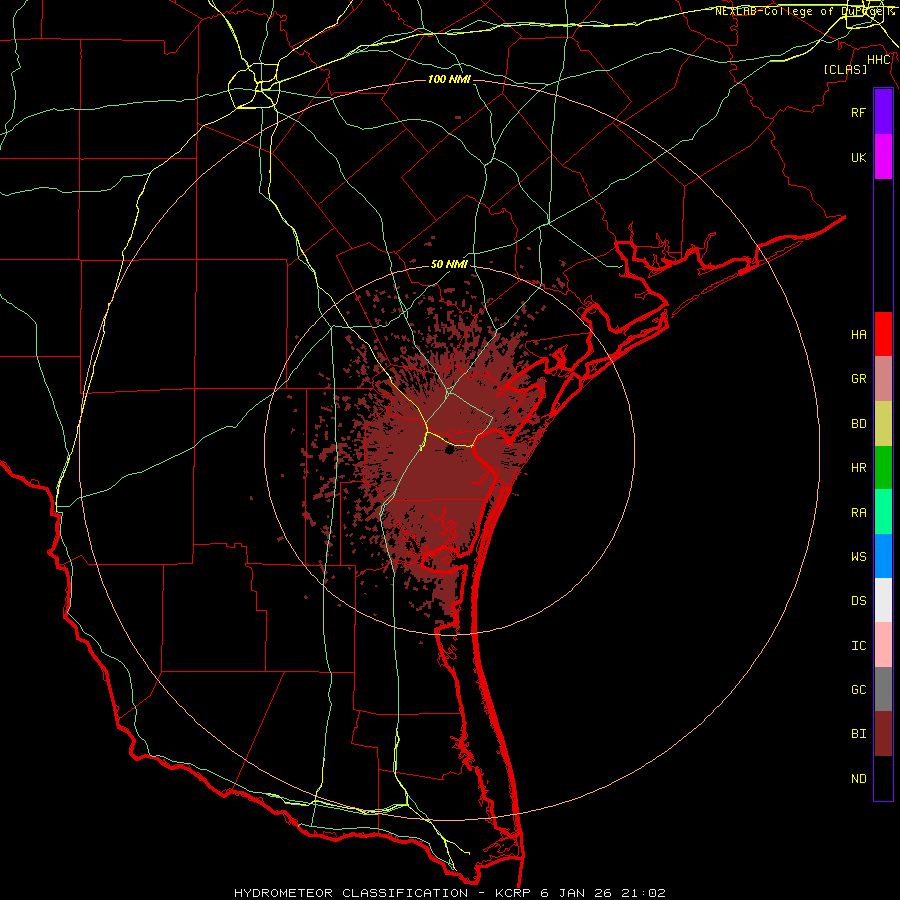Click the GC gray legend swatch
The height and width of the screenshot is (900, 900).
(883, 689)
